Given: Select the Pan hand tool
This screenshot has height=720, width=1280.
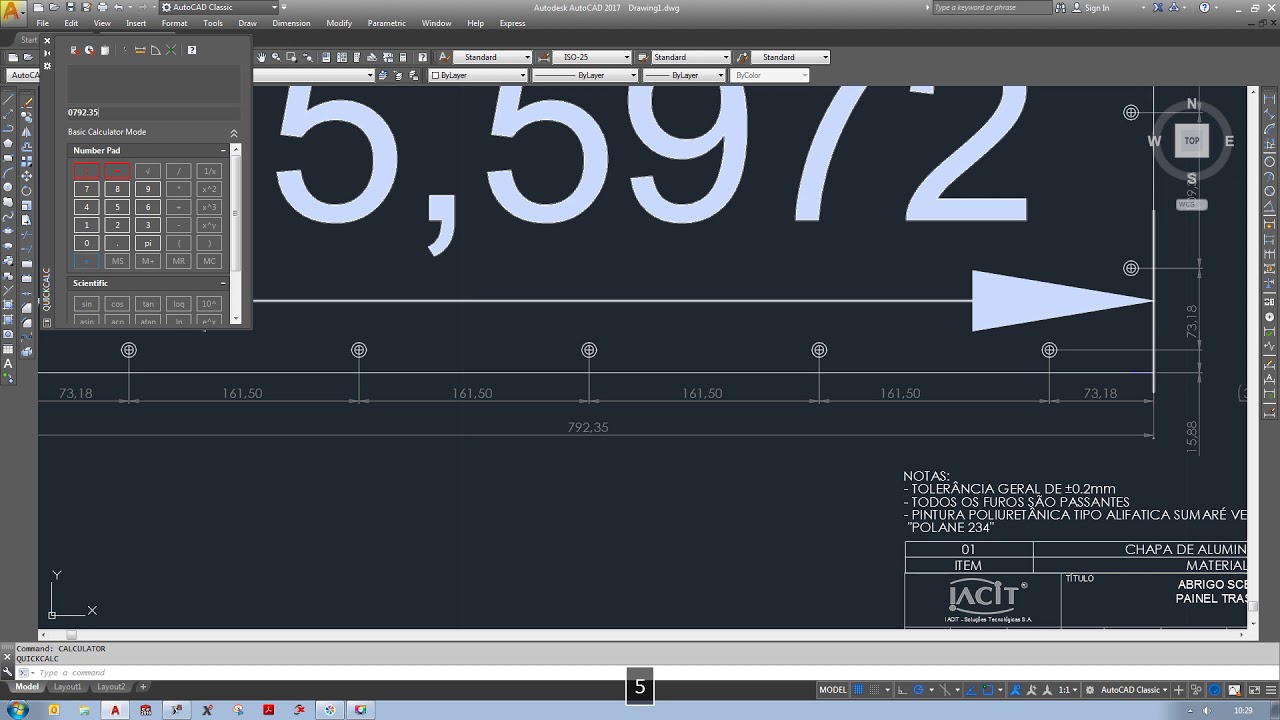Looking at the screenshot, I should point(261,57).
